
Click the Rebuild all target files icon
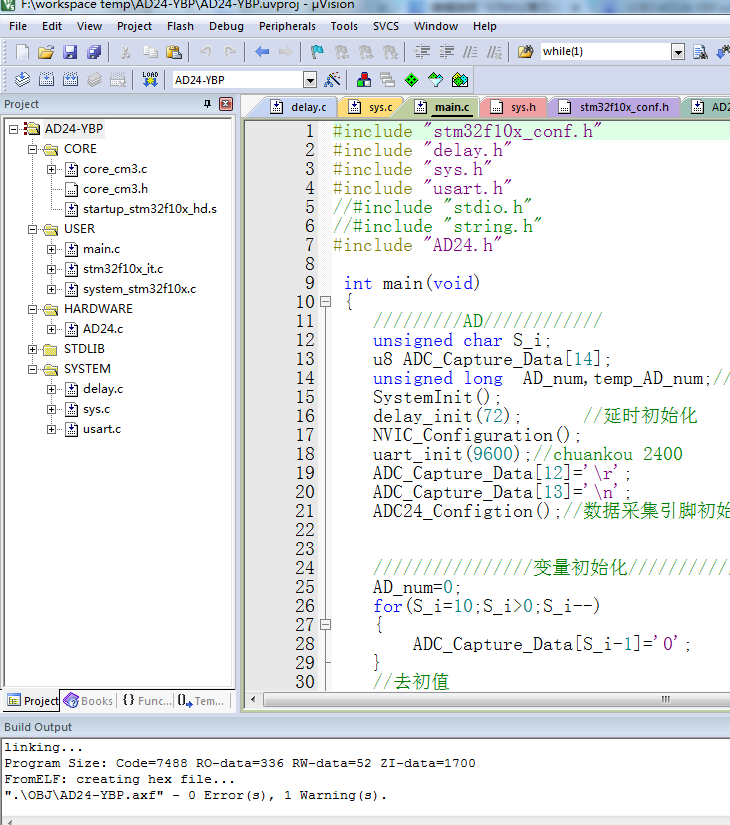70,80
